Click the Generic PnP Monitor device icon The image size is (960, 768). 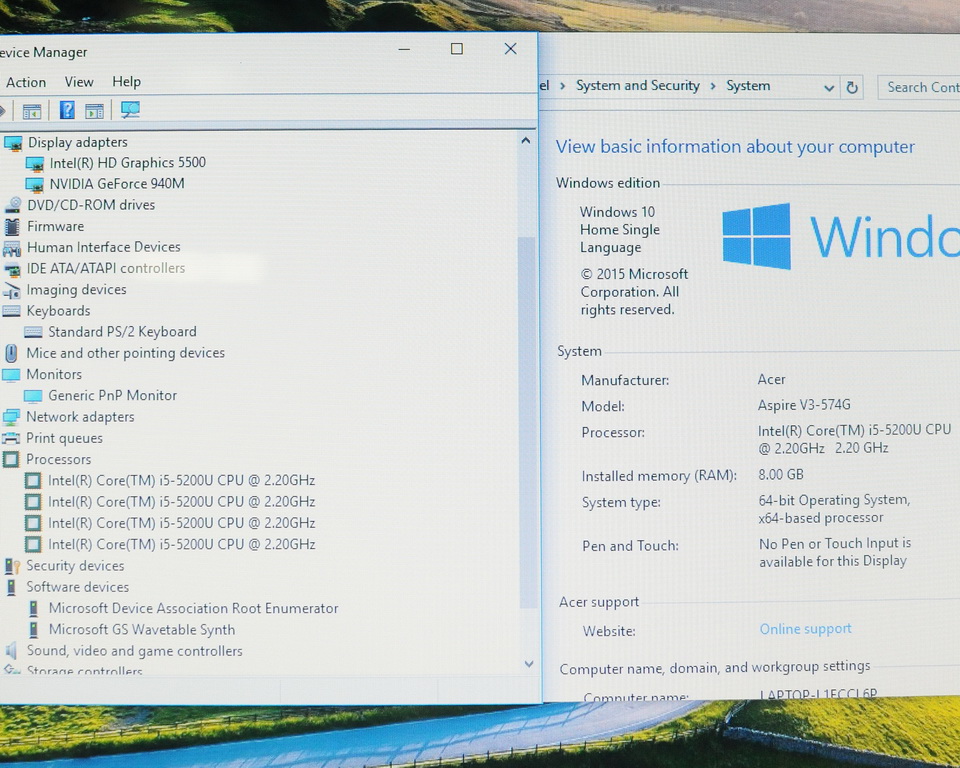[33, 396]
